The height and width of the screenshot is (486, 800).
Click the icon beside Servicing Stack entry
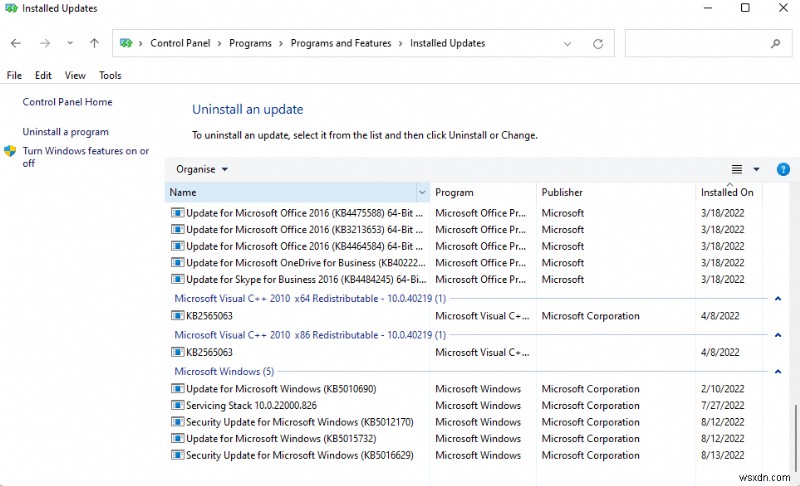[178, 405]
